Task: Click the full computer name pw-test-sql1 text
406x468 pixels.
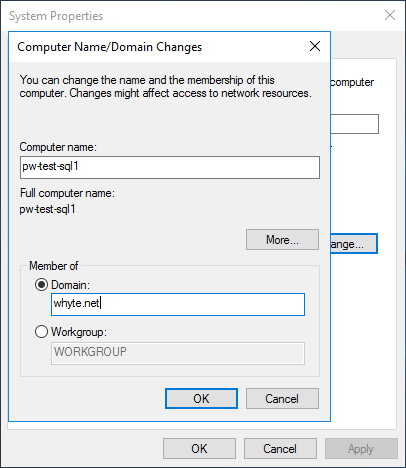Action: point(47,209)
